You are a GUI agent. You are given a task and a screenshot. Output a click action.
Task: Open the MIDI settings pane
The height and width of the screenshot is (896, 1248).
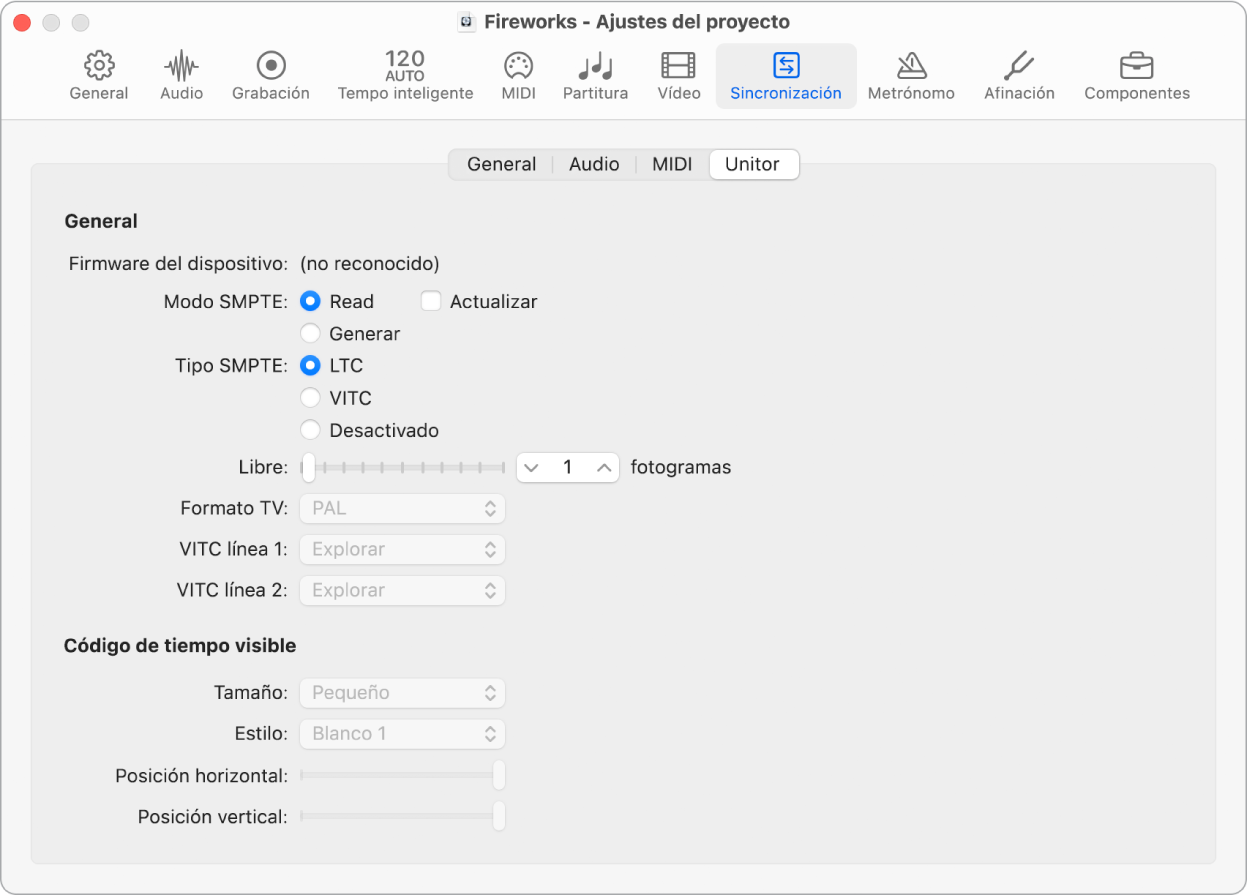(x=518, y=77)
